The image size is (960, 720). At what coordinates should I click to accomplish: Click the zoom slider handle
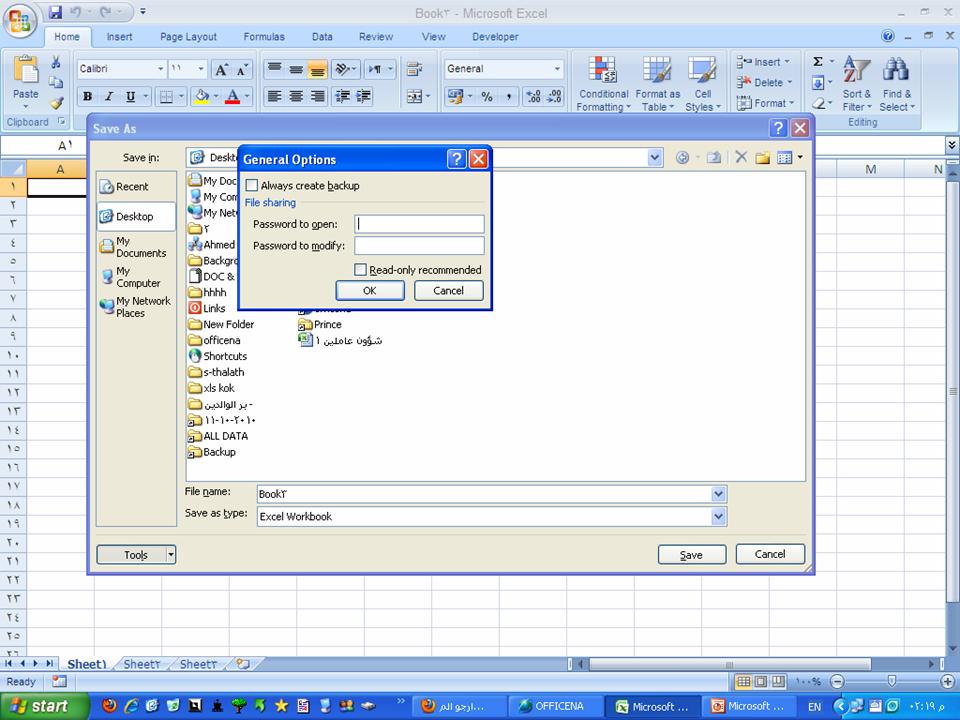pyautogui.click(x=892, y=681)
